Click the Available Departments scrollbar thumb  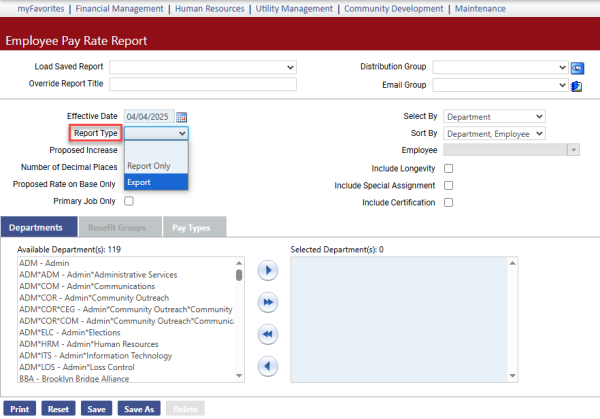pos(239,275)
